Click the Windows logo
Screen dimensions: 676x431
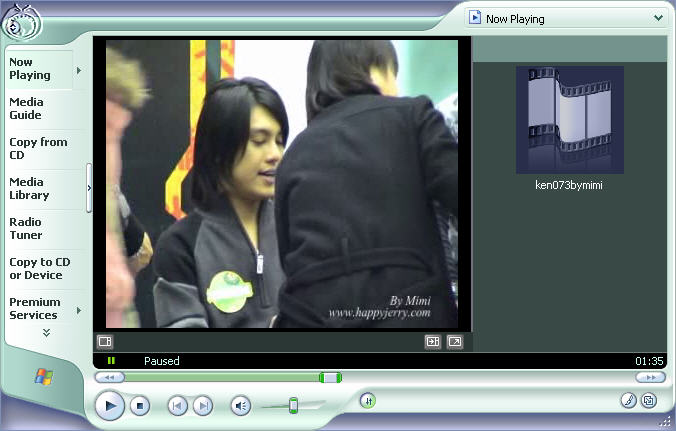[44, 377]
